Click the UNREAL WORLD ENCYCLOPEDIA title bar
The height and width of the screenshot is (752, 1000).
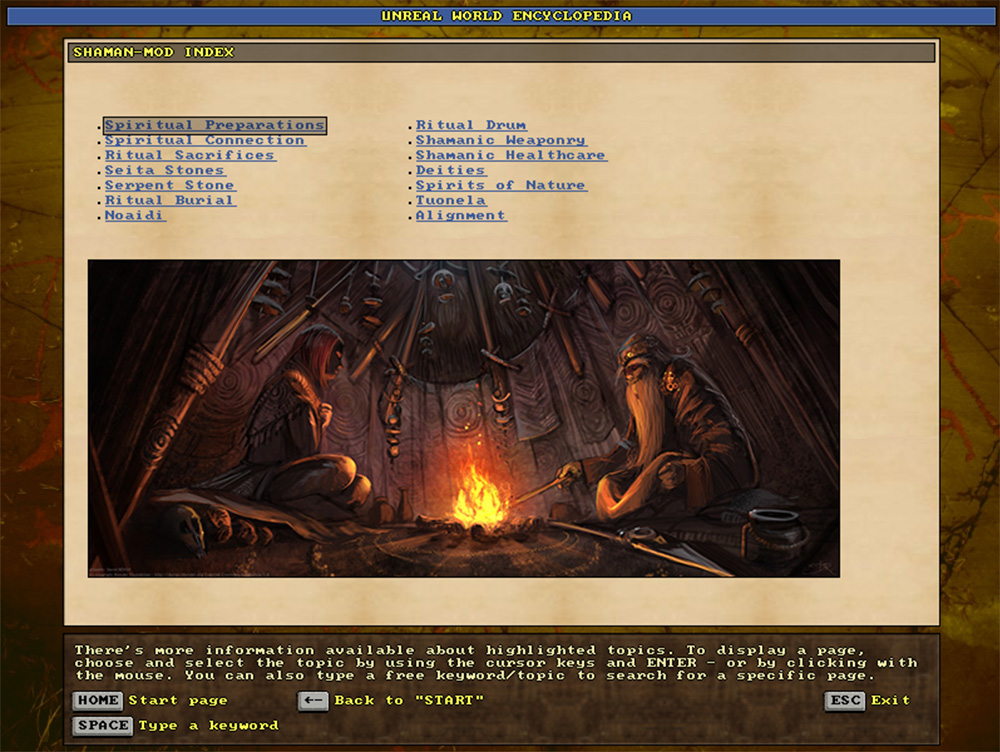(501, 16)
